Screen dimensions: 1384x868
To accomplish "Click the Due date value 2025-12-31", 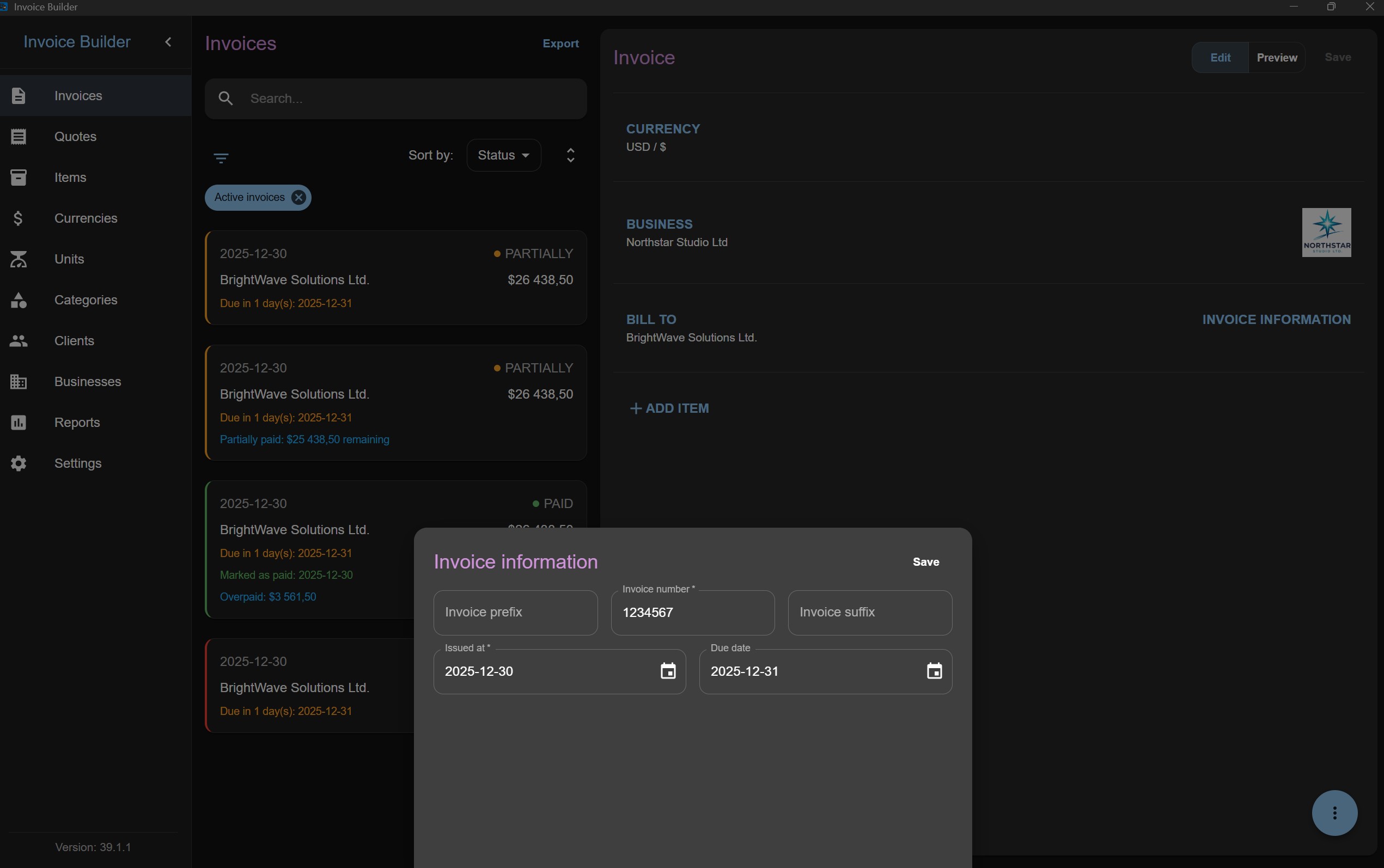I will [744, 671].
